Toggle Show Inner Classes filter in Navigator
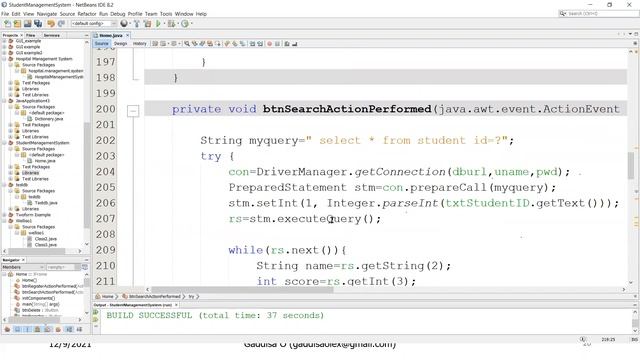Screen dimensions: 640x360 (x=47, y=329)
